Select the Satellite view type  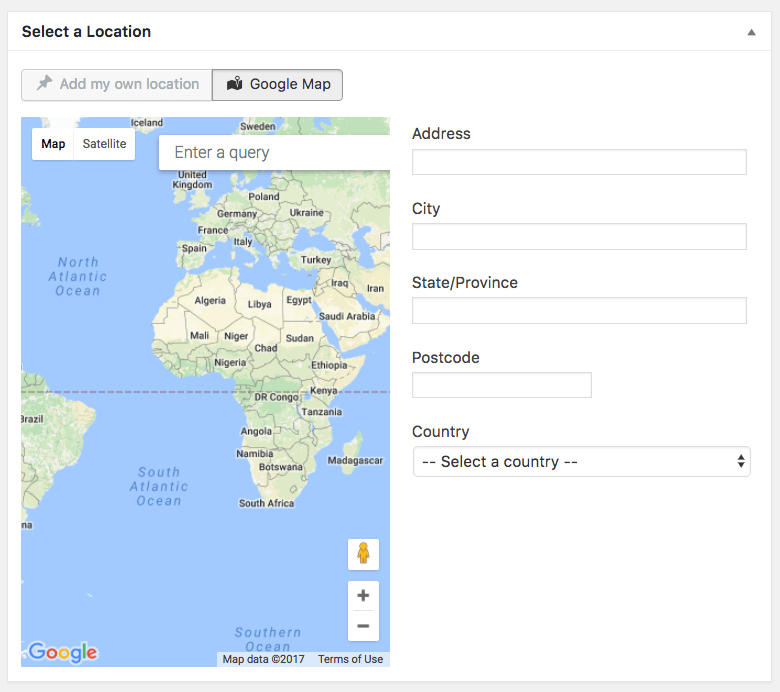tap(104, 144)
